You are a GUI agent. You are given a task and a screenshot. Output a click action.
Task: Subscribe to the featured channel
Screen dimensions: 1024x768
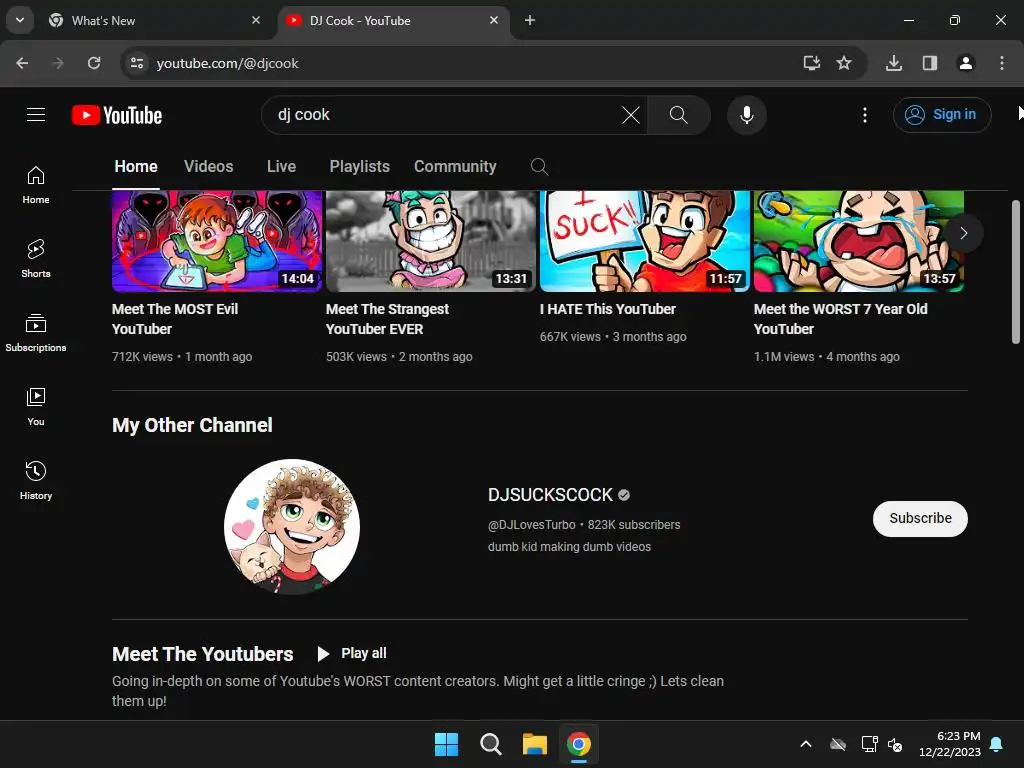coord(920,519)
